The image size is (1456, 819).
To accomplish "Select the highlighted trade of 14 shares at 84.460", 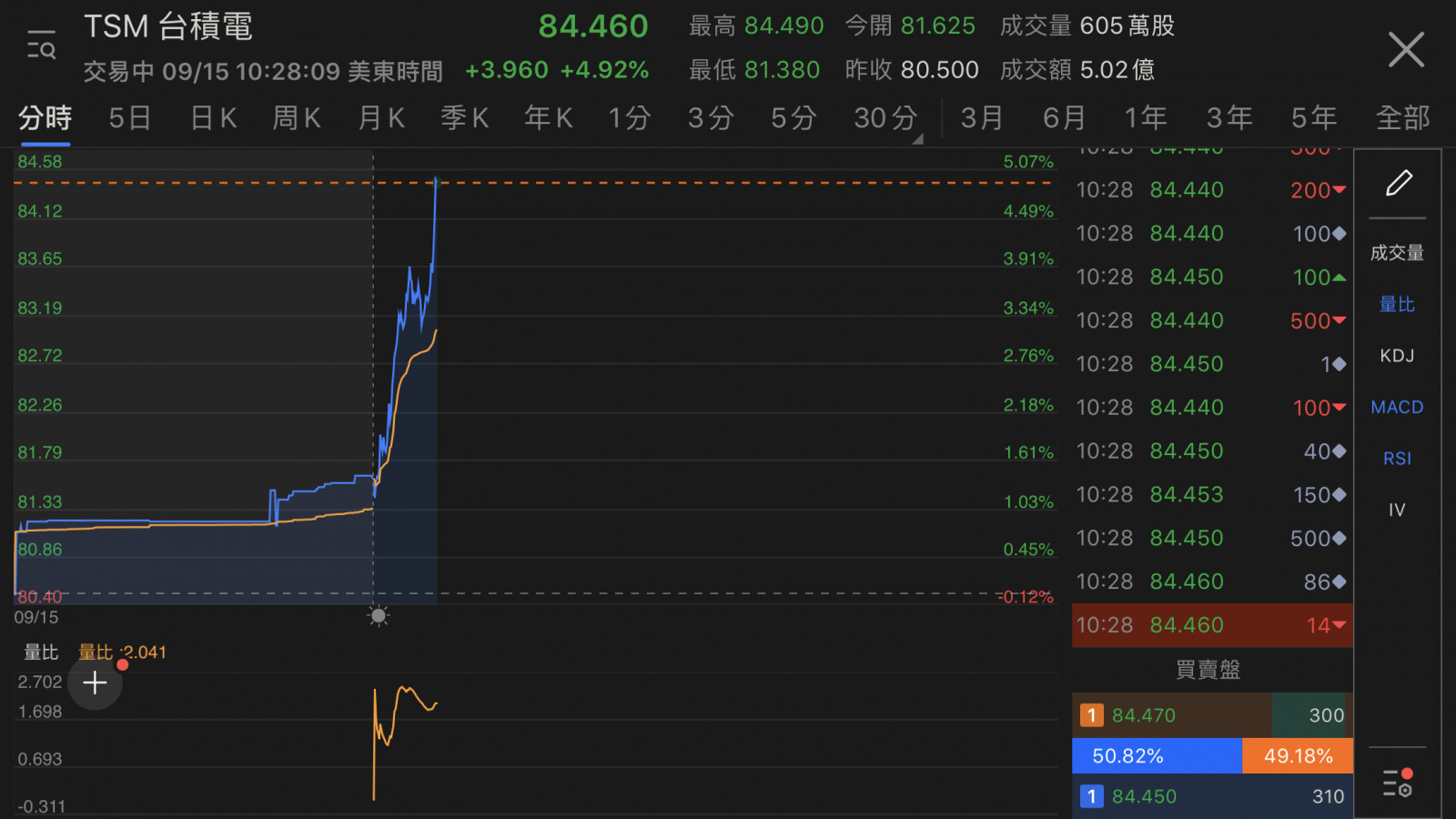I will tap(1212, 625).
